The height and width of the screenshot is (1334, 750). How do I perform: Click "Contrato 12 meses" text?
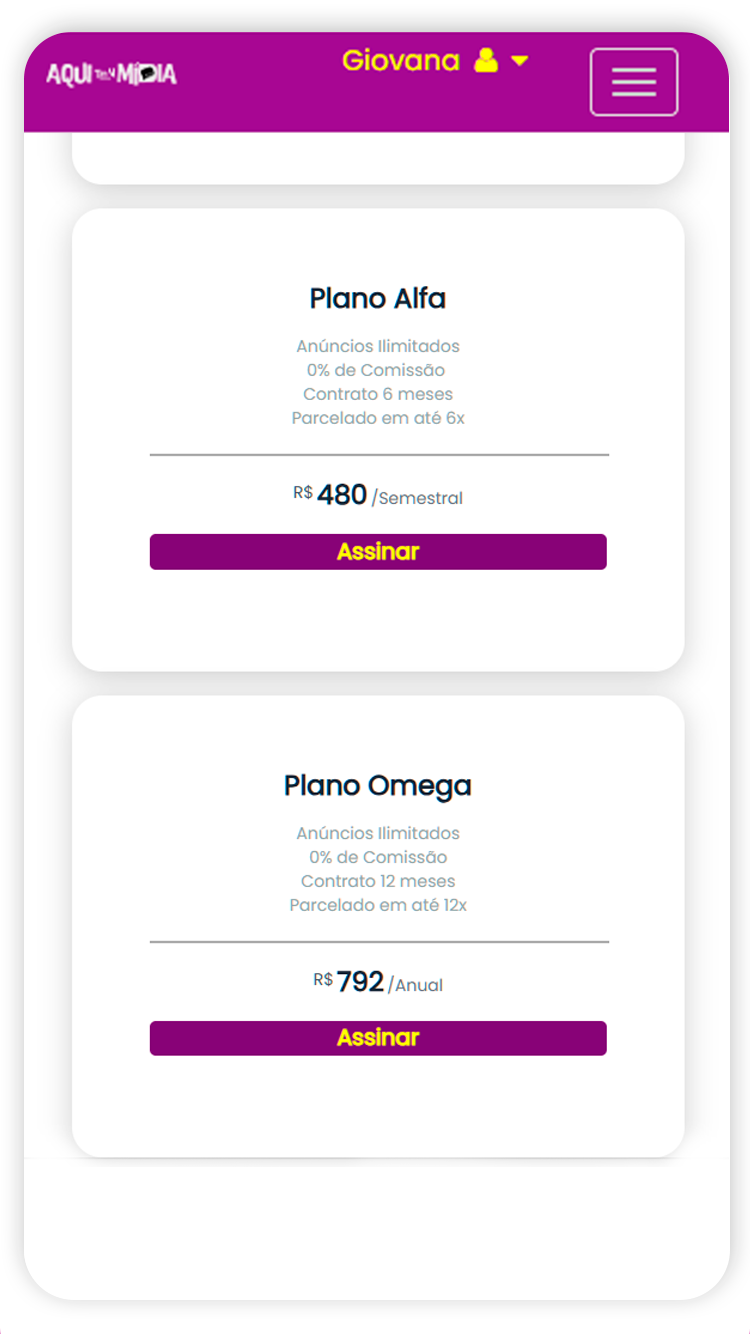point(378,881)
